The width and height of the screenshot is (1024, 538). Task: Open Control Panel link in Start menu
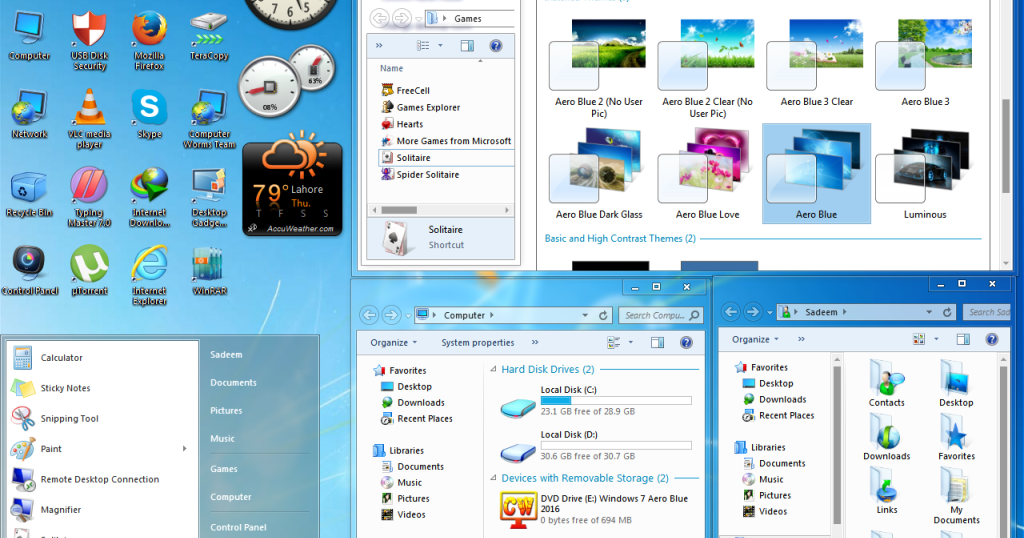[x=238, y=528]
